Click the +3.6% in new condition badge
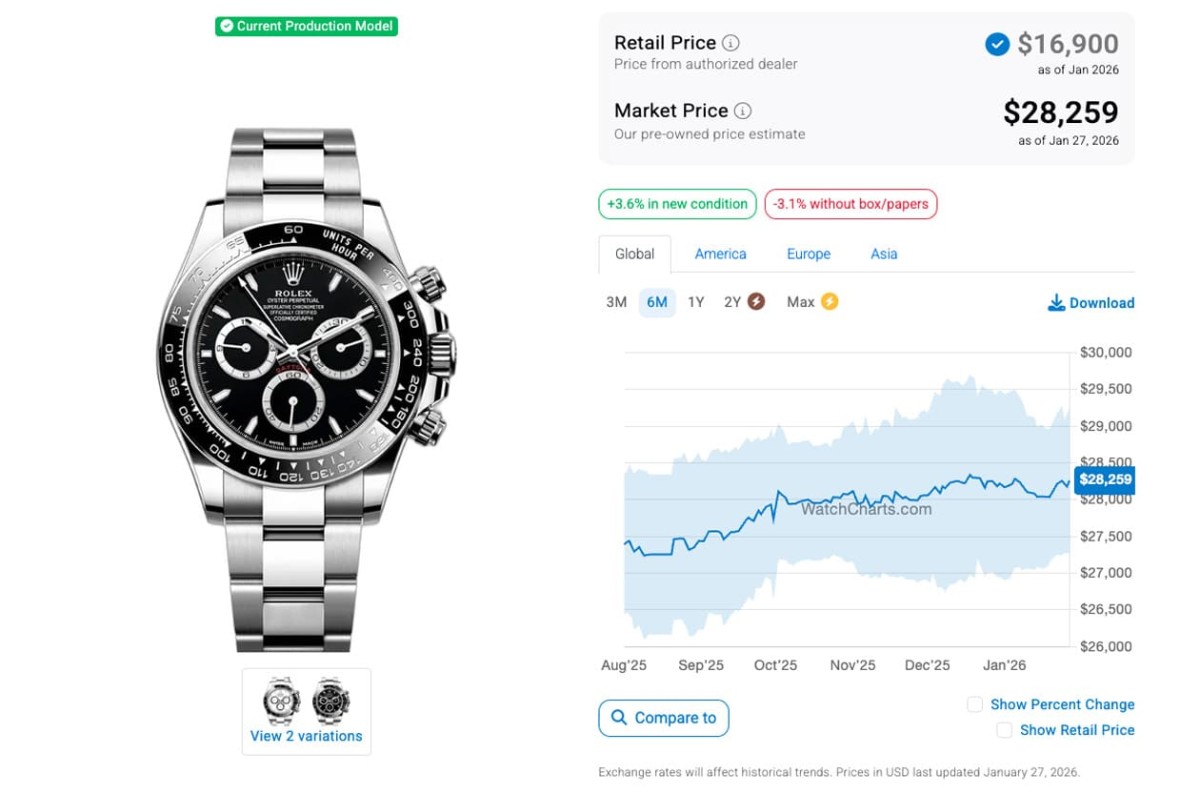Image resolution: width=1200 pixels, height=794 pixels. (677, 204)
